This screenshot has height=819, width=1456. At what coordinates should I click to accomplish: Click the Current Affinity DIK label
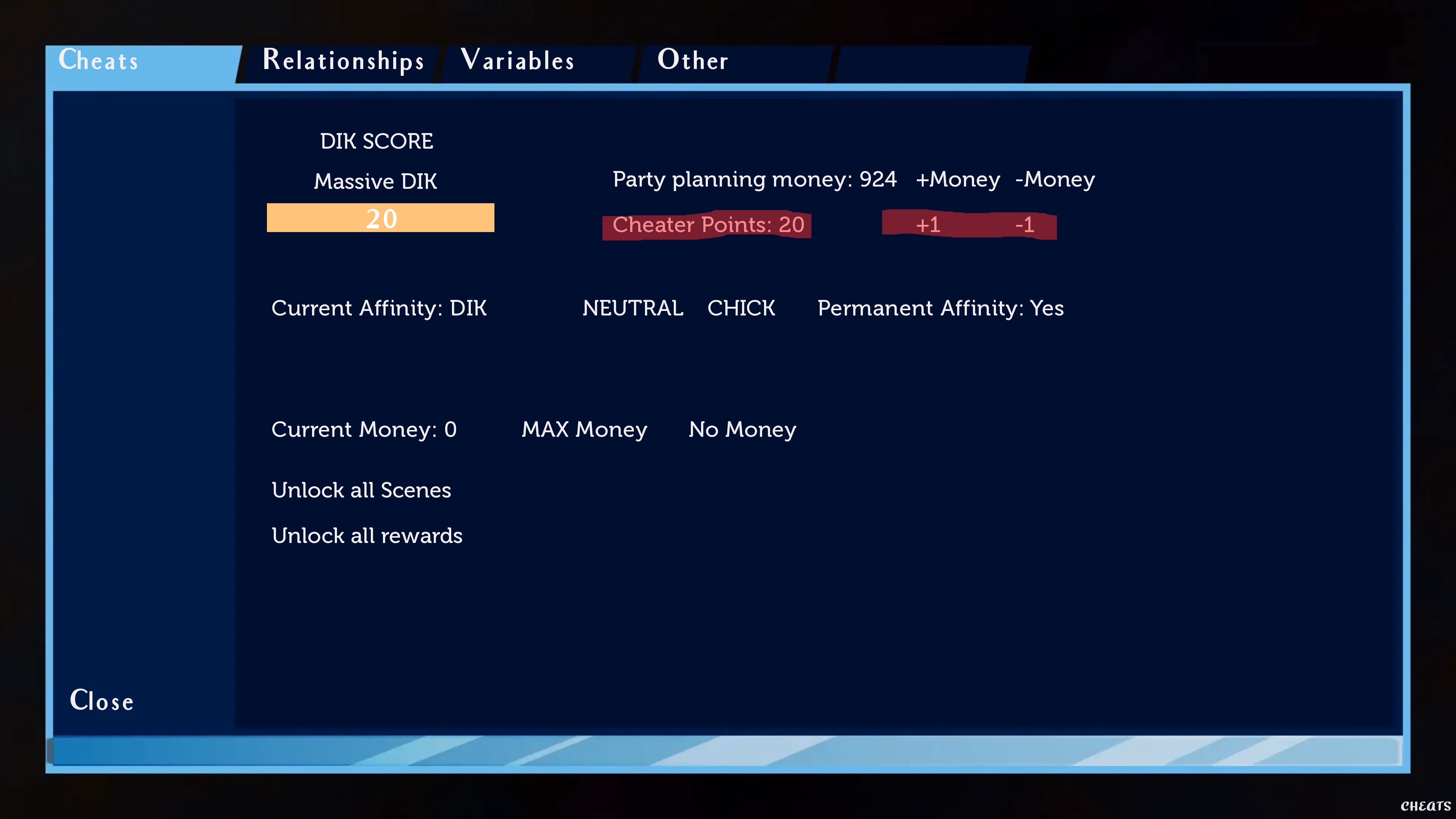coord(379,308)
